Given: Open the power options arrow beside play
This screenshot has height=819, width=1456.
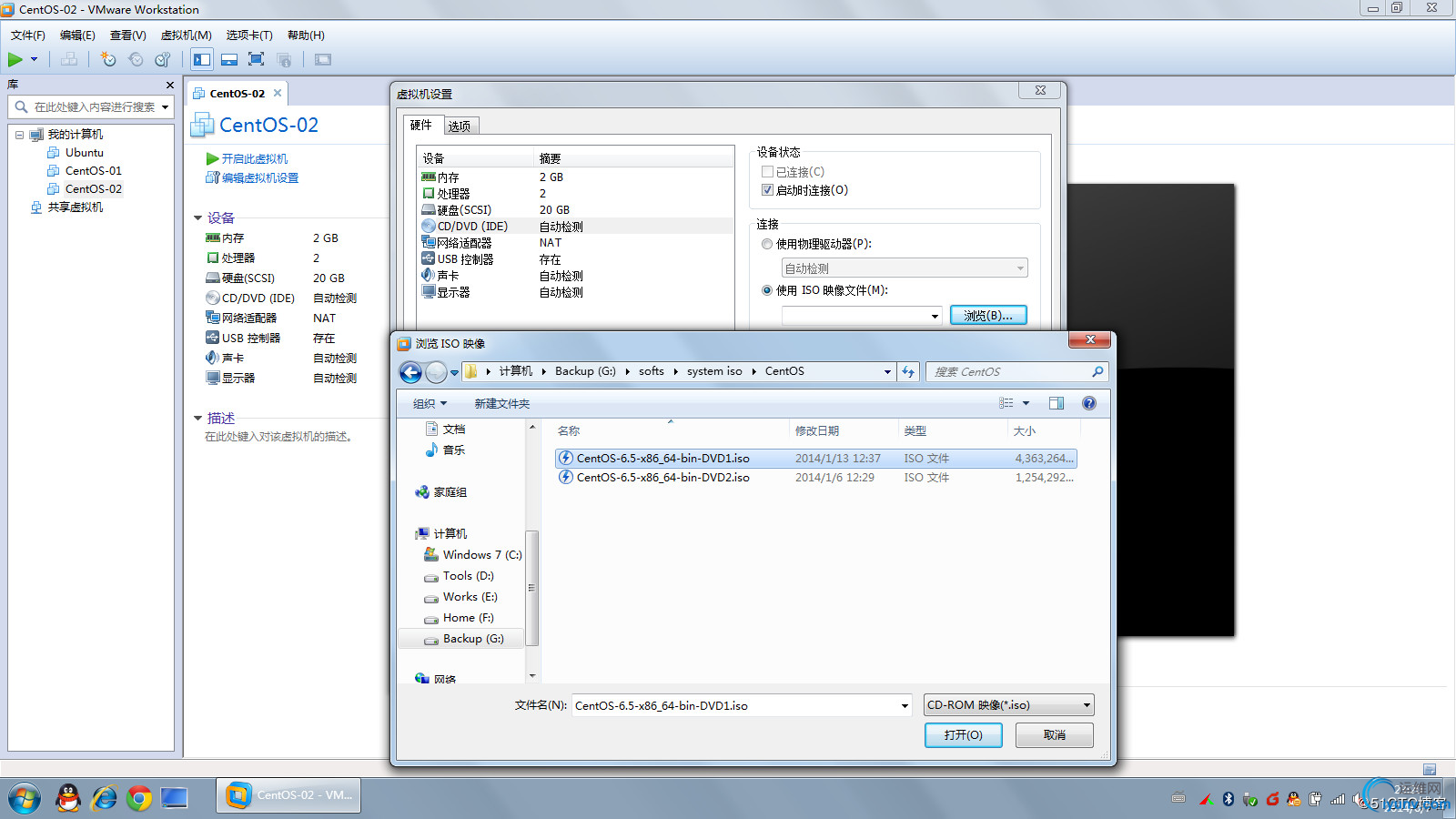Looking at the screenshot, I should (35, 60).
